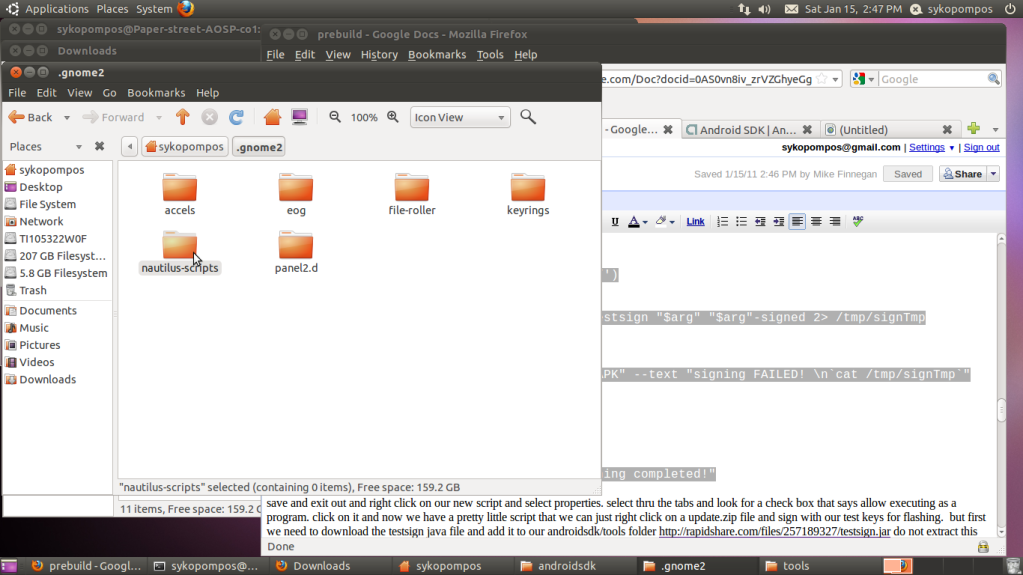
Task: Click the Firefox URL address bar
Action: pyautogui.click(x=707, y=79)
